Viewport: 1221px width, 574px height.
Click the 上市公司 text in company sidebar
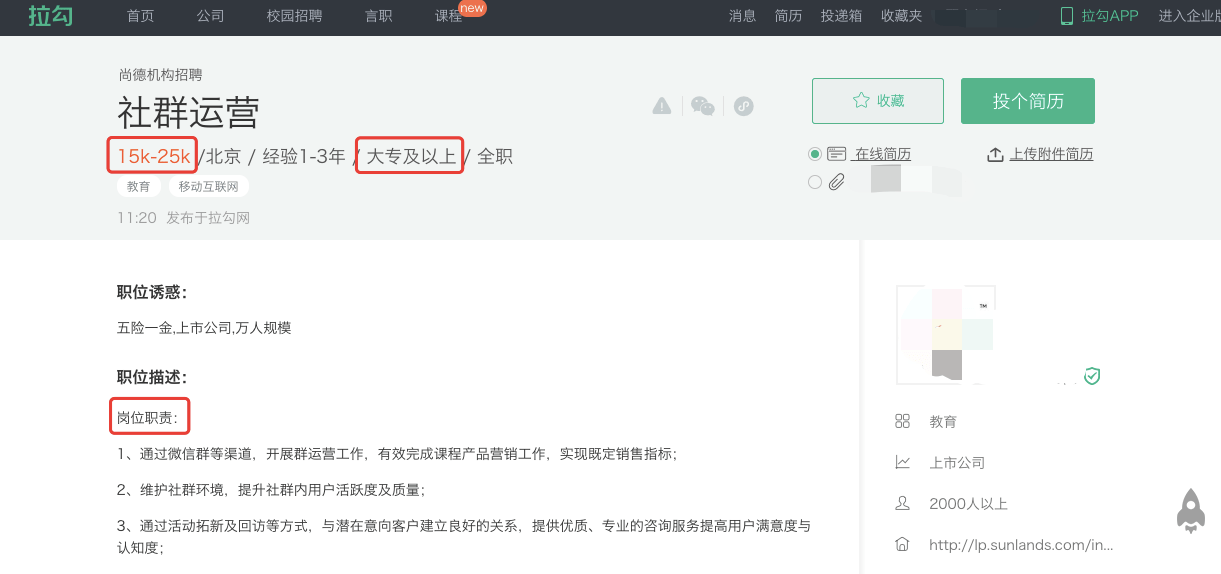957,462
